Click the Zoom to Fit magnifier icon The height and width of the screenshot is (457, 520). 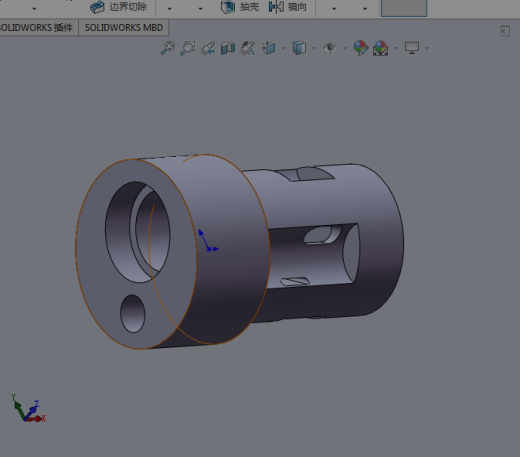(168, 48)
